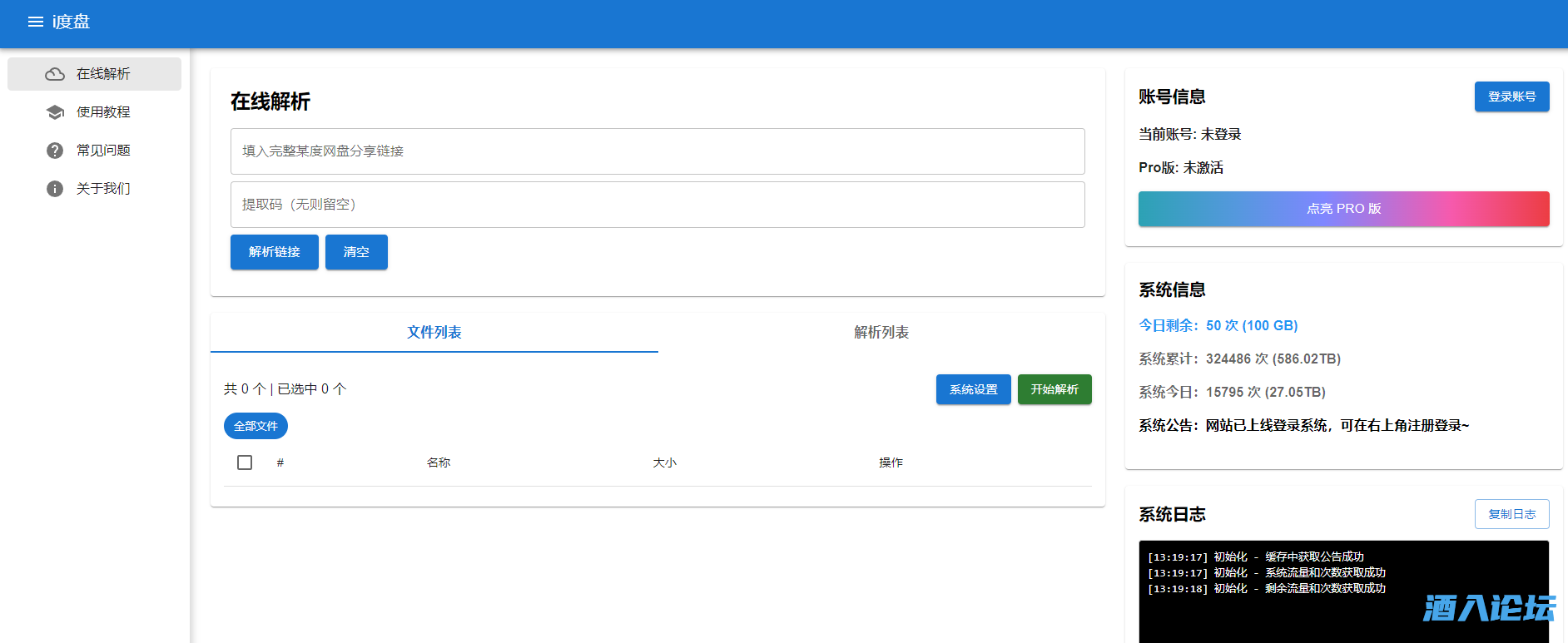Click the 今日剩余 quota link

click(x=1218, y=325)
